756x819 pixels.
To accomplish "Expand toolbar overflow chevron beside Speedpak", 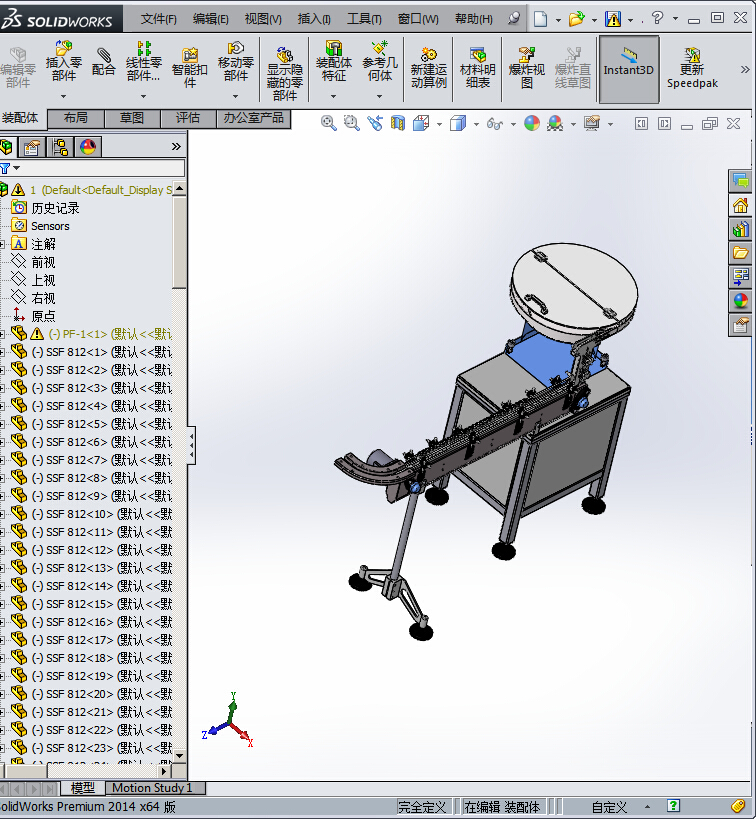I will [745, 69].
